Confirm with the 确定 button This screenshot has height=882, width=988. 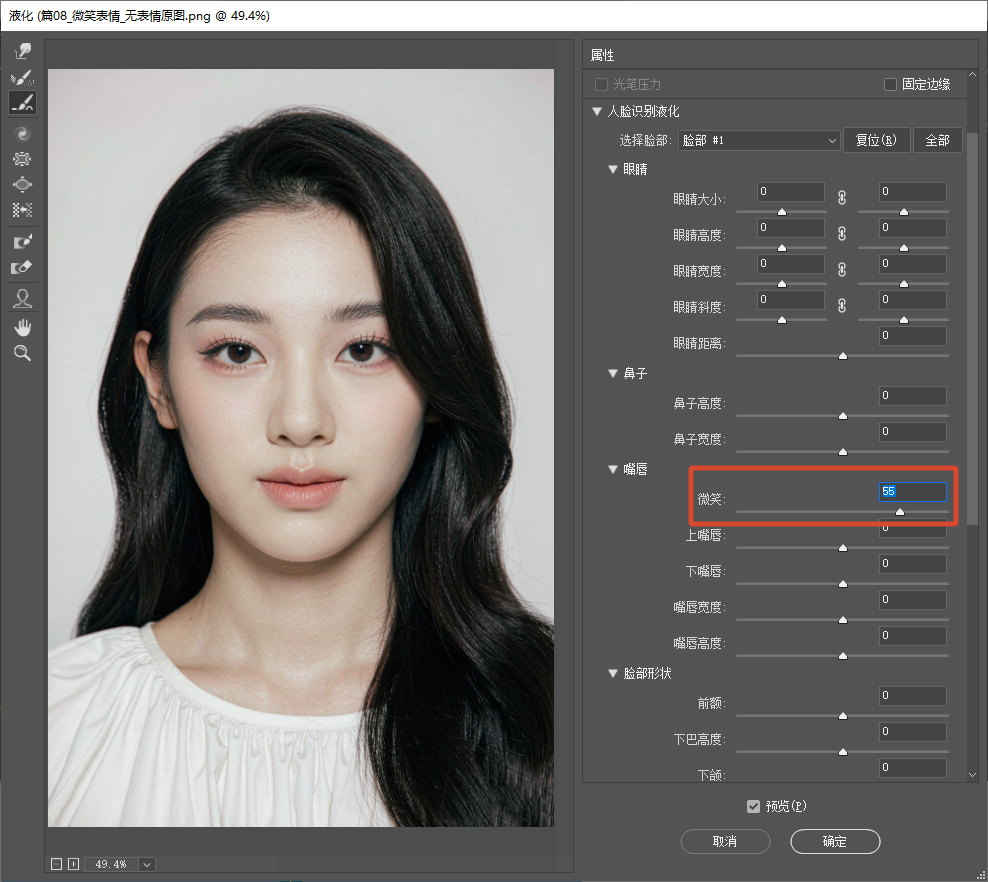(835, 841)
